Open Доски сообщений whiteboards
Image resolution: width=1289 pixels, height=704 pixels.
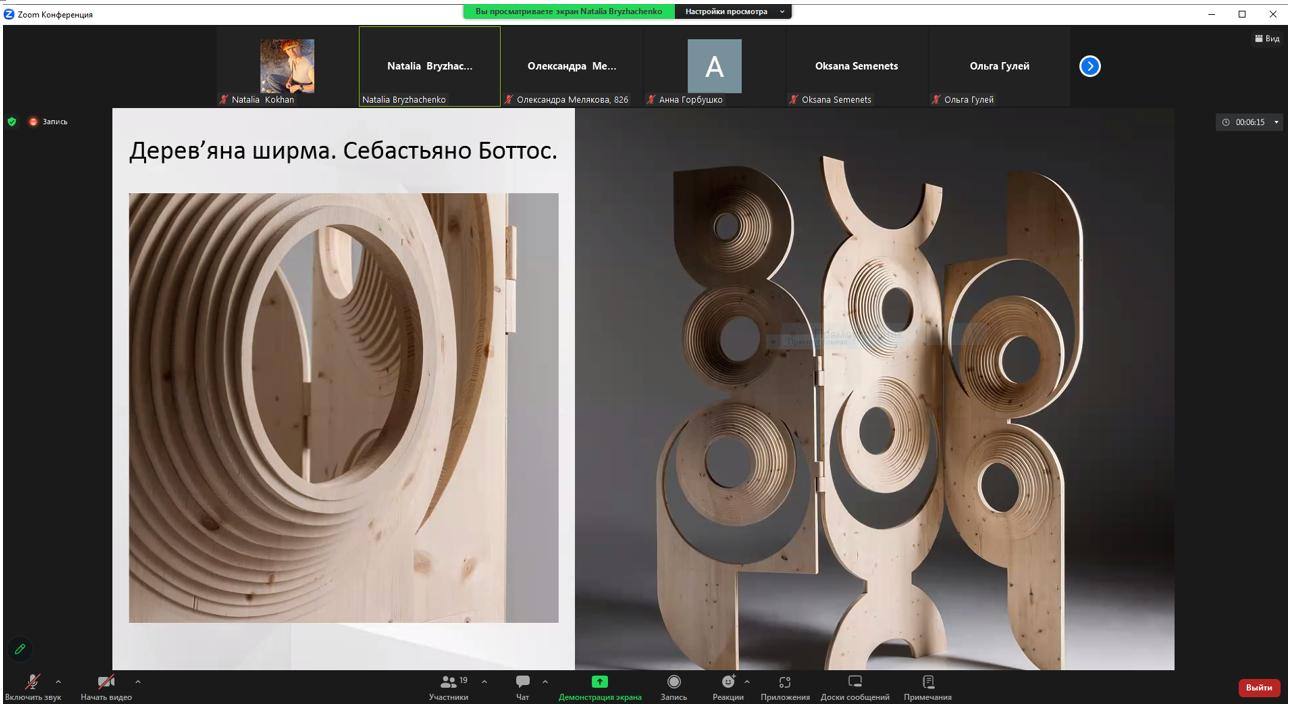click(855, 686)
